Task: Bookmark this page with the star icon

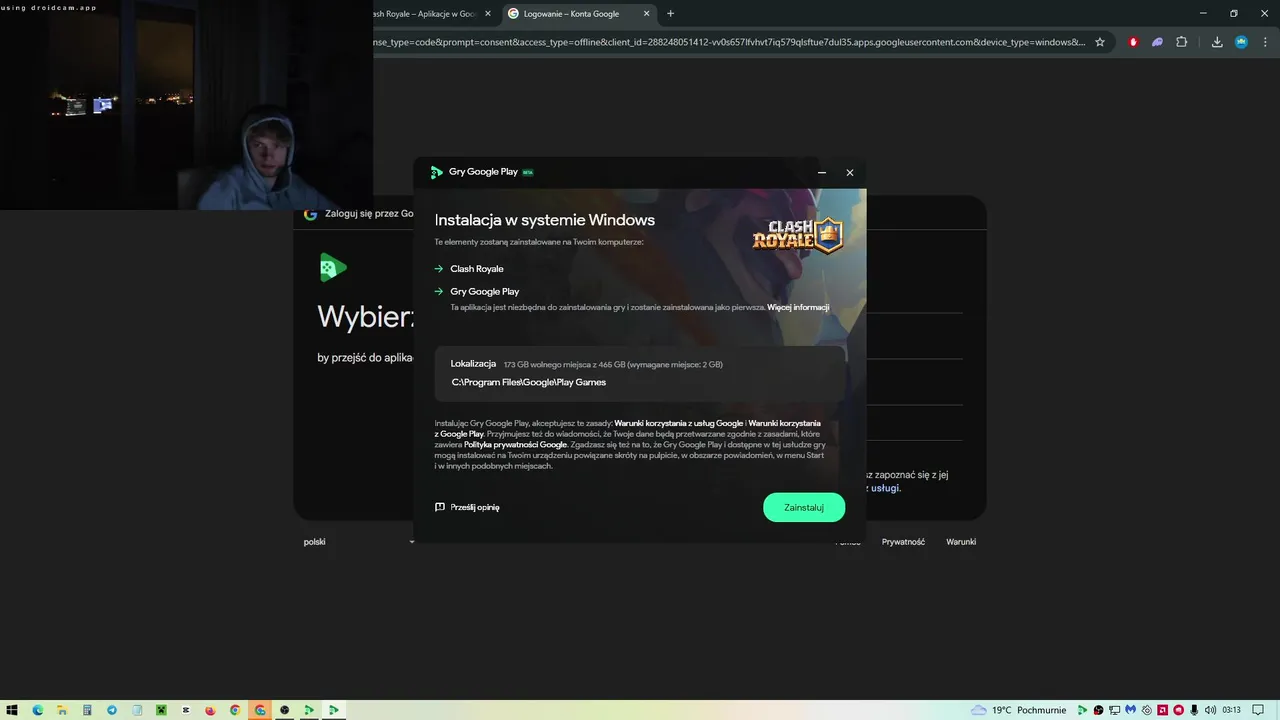Action: [1100, 42]
